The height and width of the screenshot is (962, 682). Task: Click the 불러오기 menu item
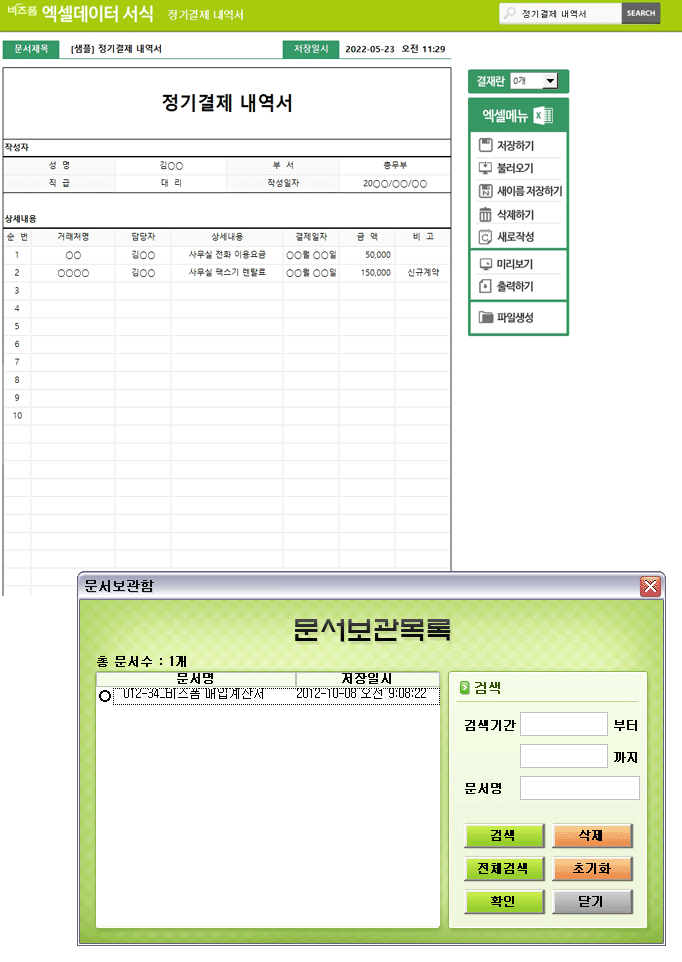point(515,168)
